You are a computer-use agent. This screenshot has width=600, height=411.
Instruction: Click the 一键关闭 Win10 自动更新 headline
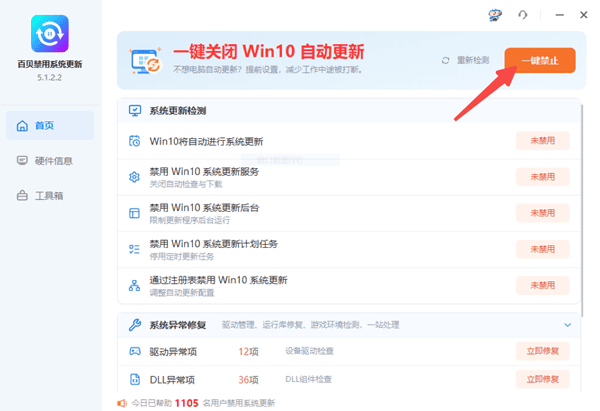pyautogui.click(x=269, y=51)
